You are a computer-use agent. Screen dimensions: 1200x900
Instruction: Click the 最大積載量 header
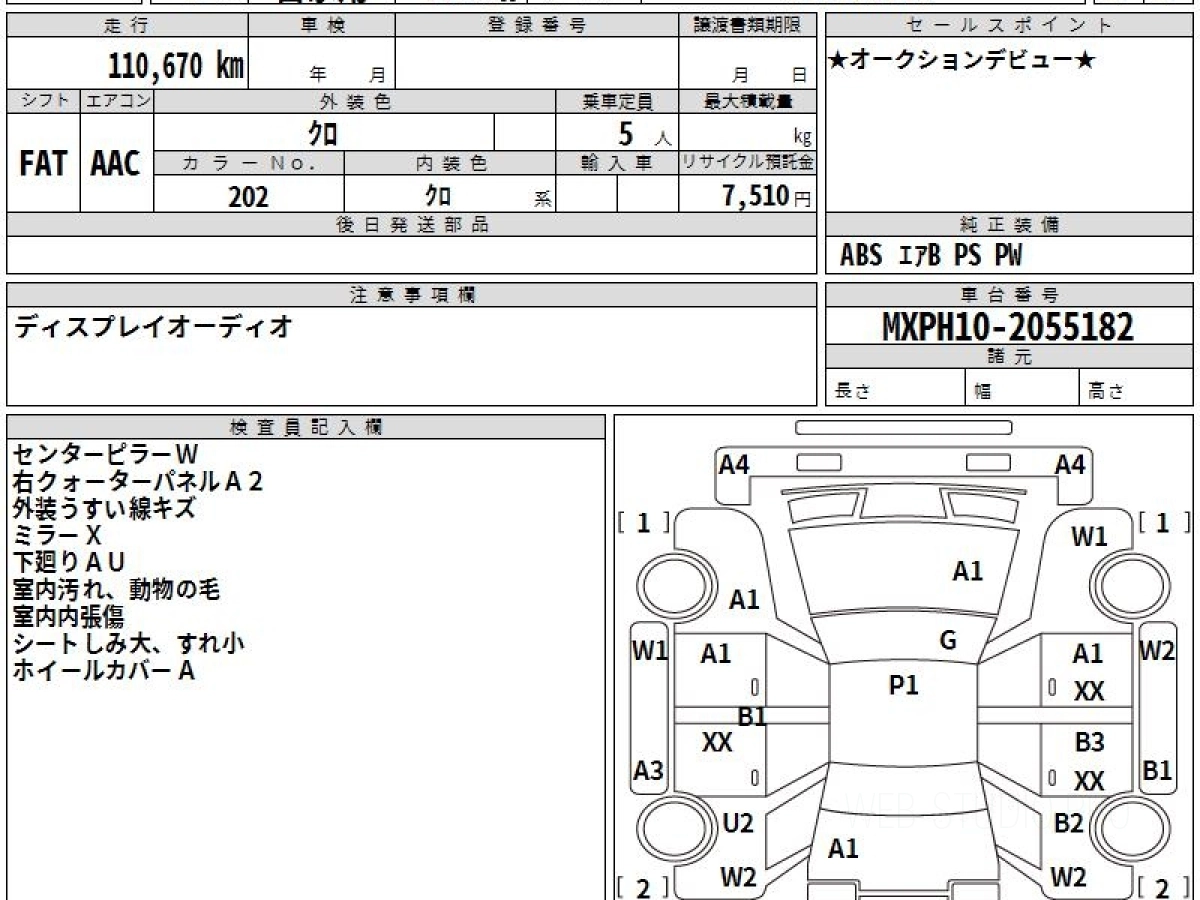[748, 101]
